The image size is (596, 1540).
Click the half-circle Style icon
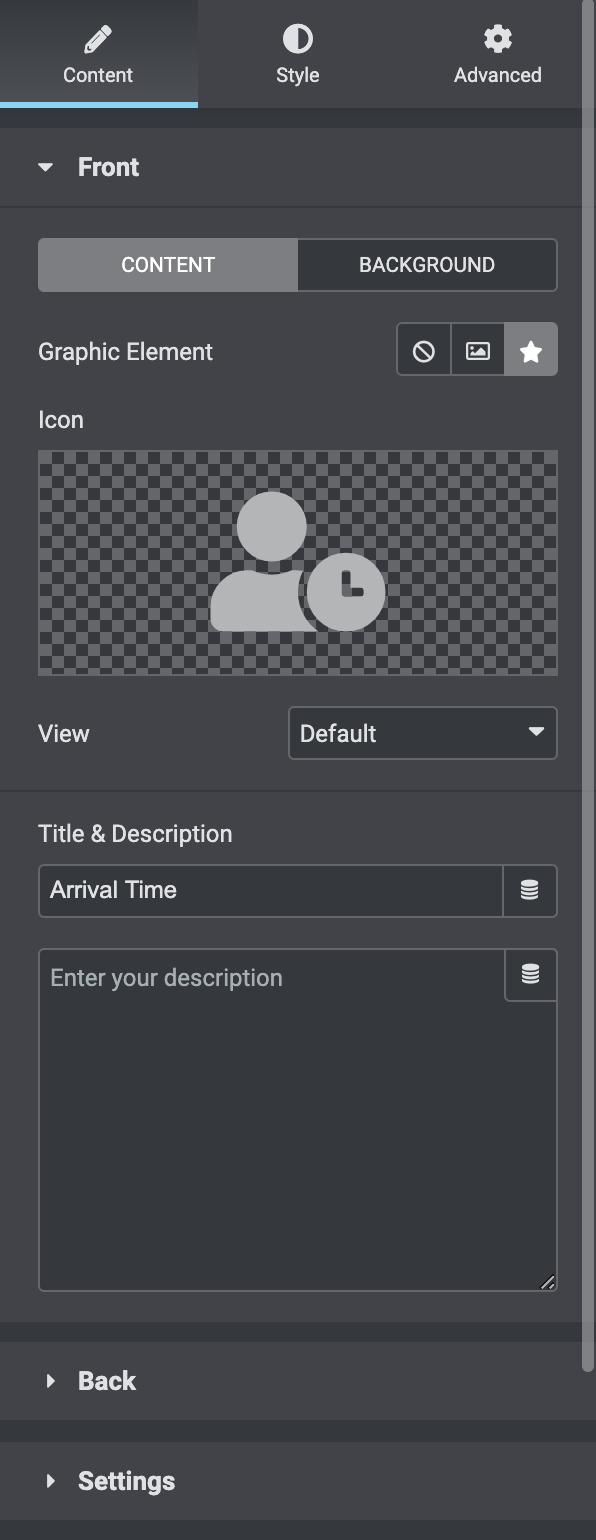[297, 39]
